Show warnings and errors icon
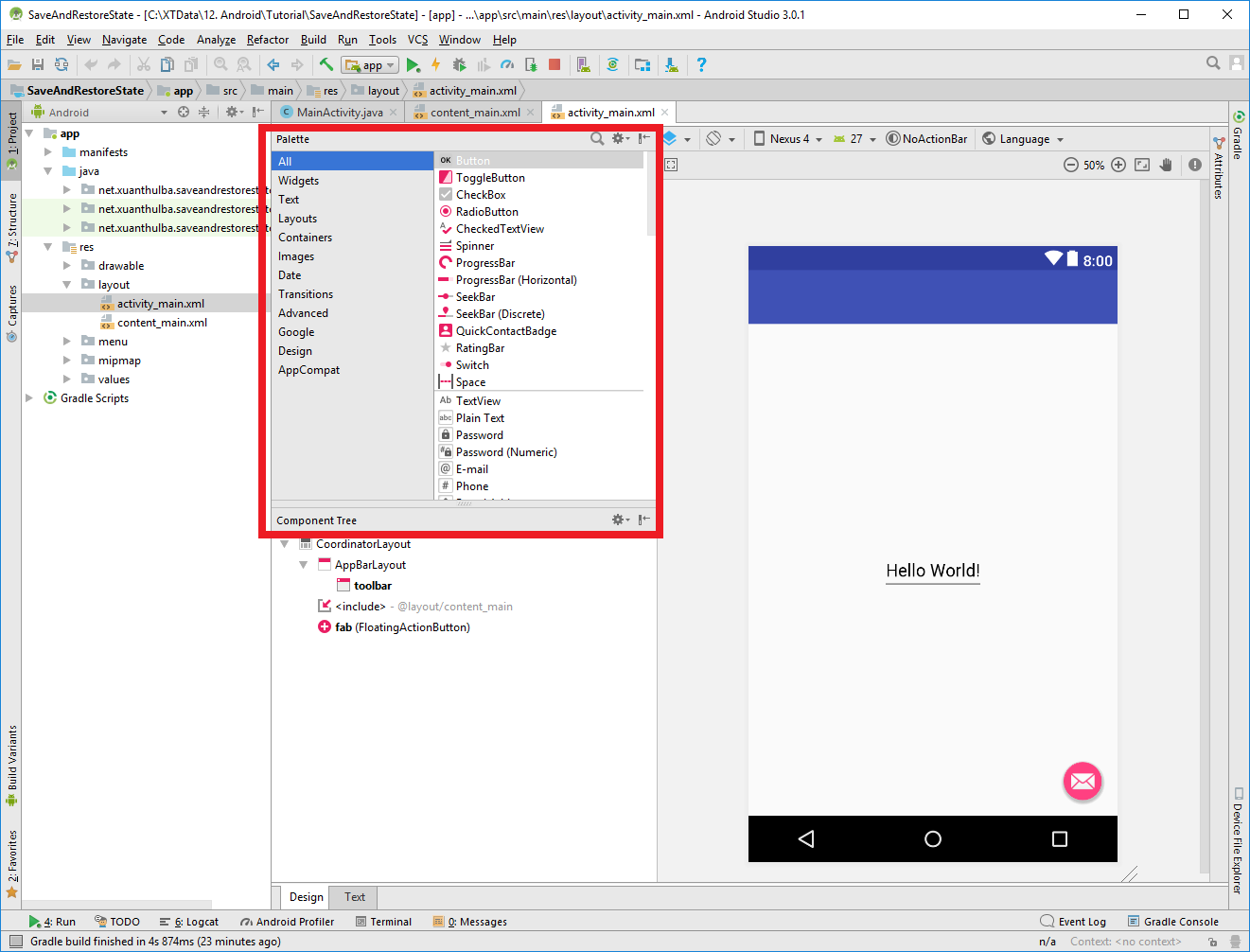1250x952 pixels. [x=1195, y=165]
